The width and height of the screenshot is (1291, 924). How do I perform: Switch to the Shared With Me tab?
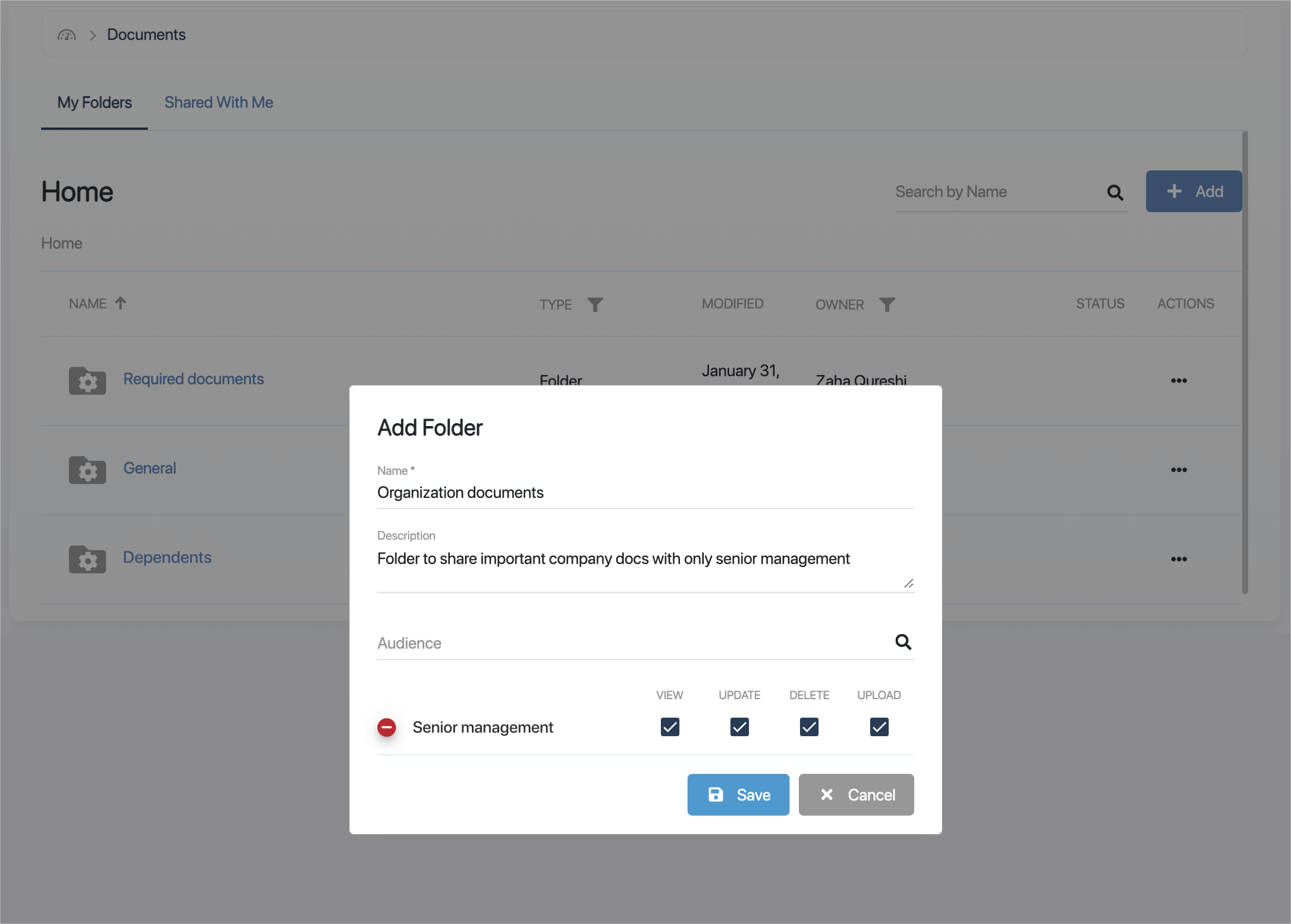coord(219,103)
